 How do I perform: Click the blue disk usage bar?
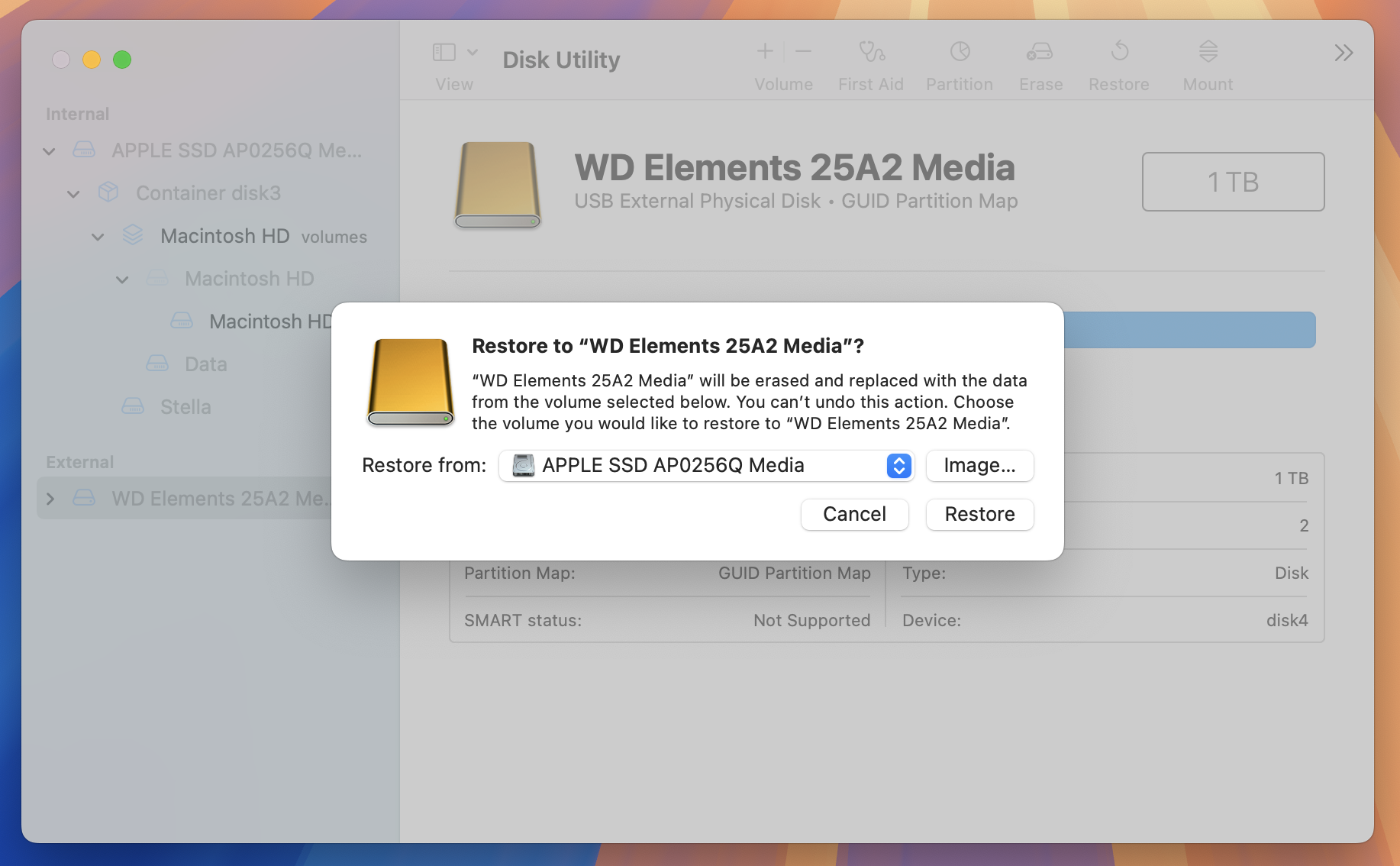click(1189, 330)
